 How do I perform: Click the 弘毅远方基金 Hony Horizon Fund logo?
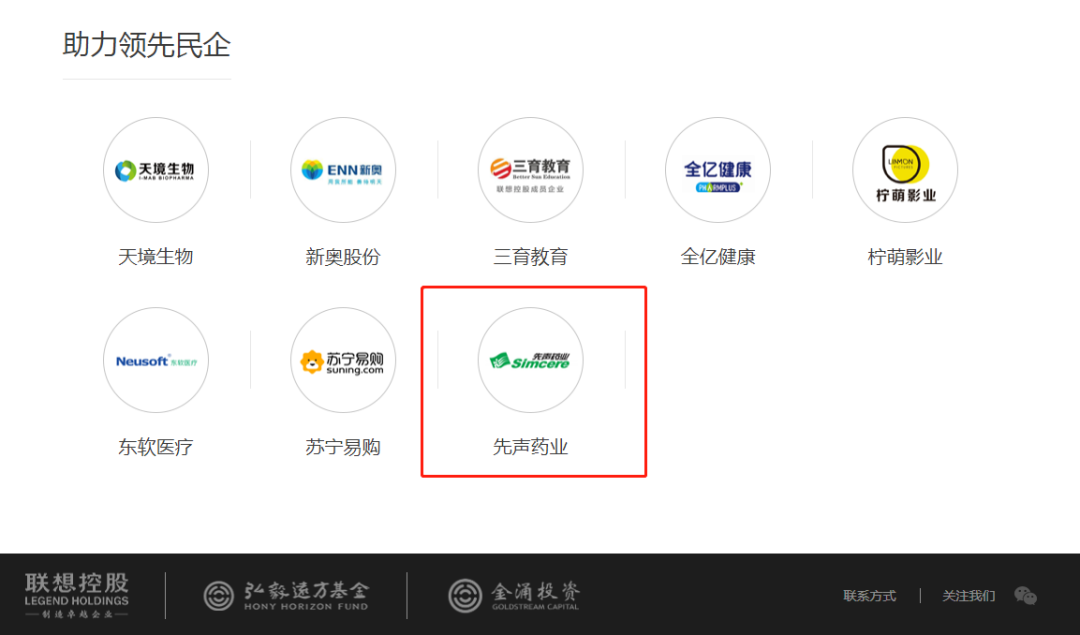tap(286, 596)
